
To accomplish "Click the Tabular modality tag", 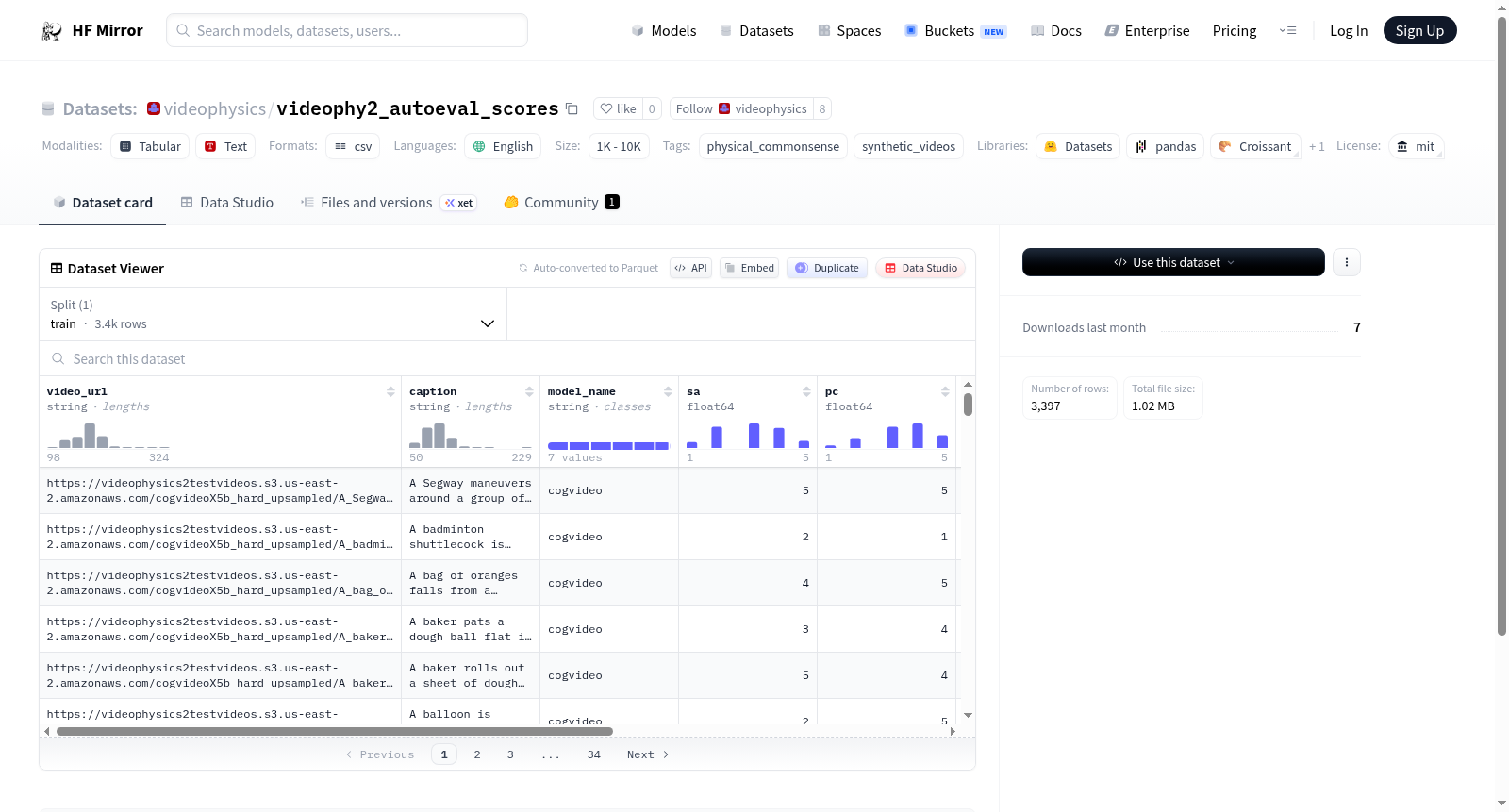I will coord(150,146).
